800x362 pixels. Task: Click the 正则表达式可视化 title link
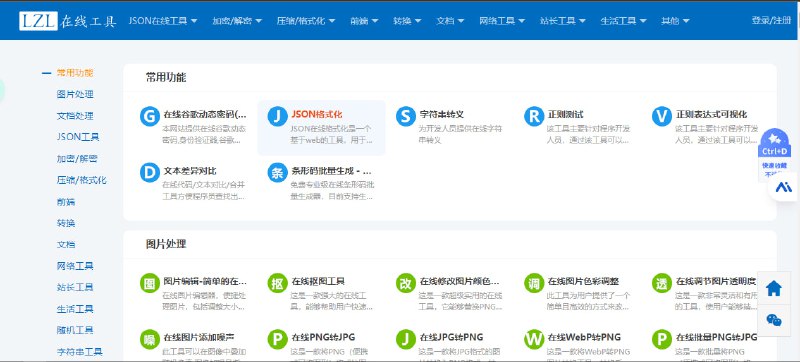coord(711,114)
